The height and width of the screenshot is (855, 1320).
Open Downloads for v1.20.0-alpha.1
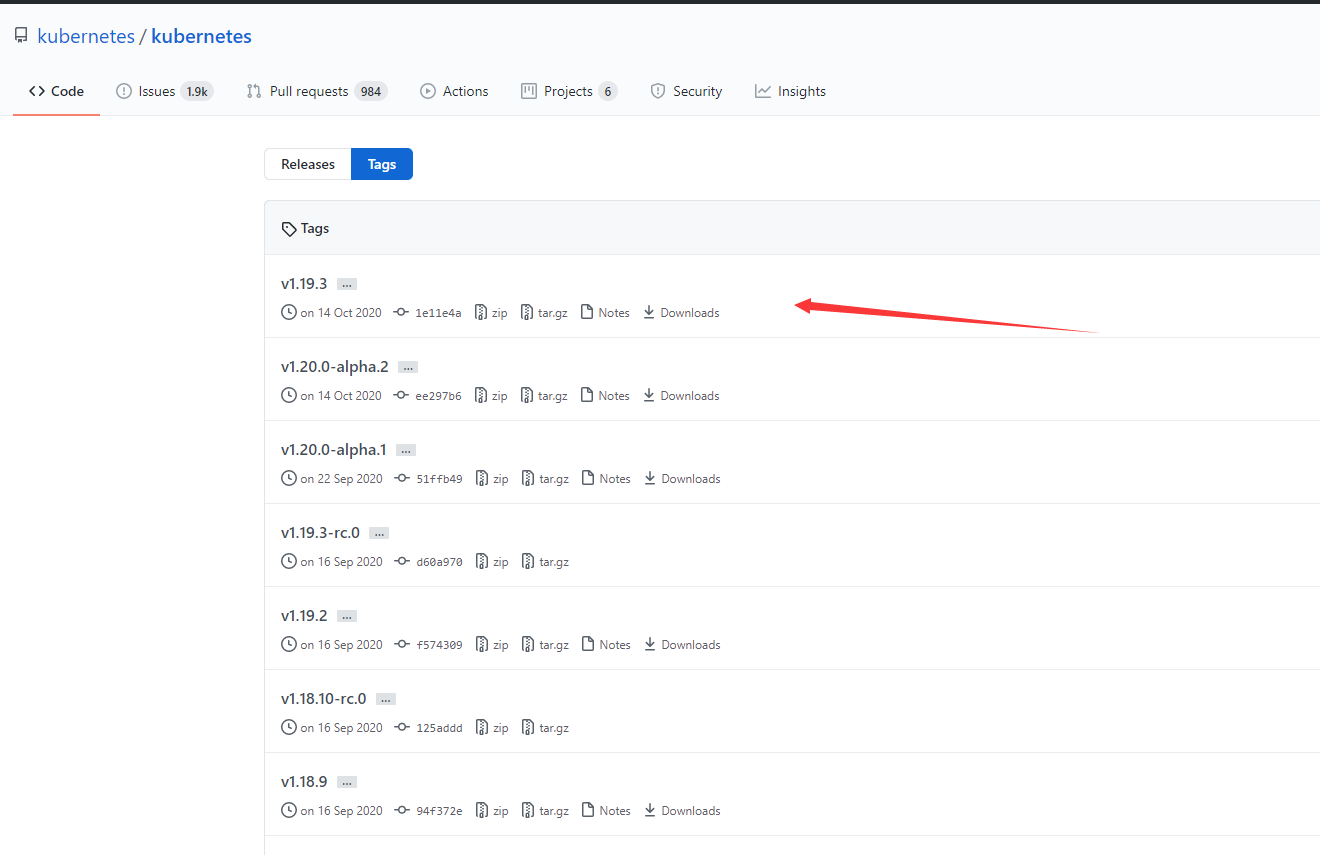point(682,479)
